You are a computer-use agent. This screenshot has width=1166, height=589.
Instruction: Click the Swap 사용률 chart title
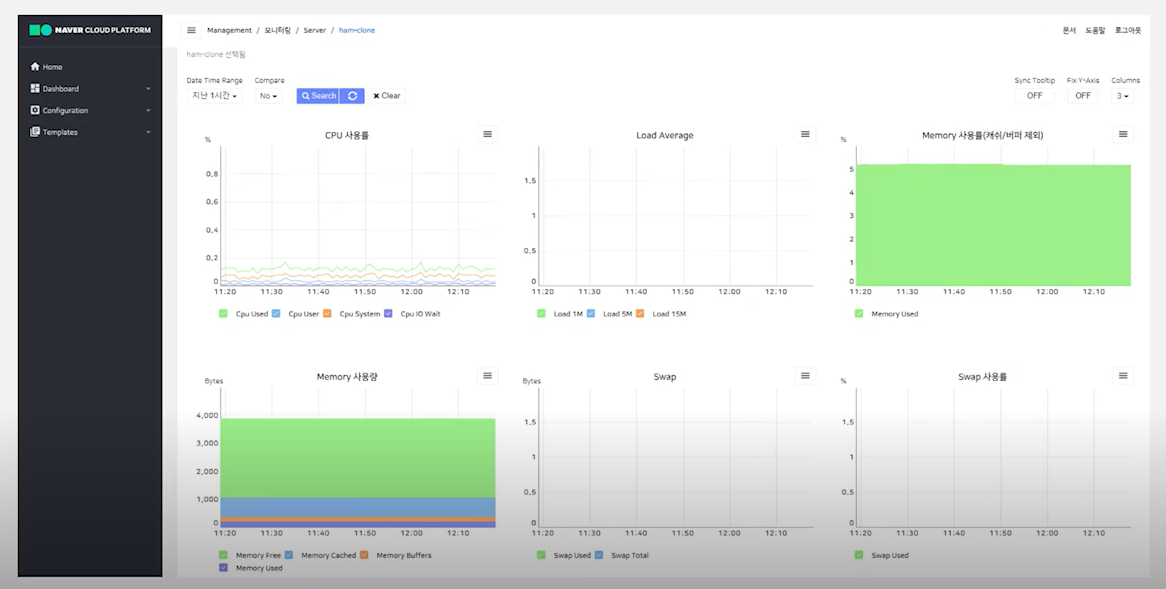982,377
